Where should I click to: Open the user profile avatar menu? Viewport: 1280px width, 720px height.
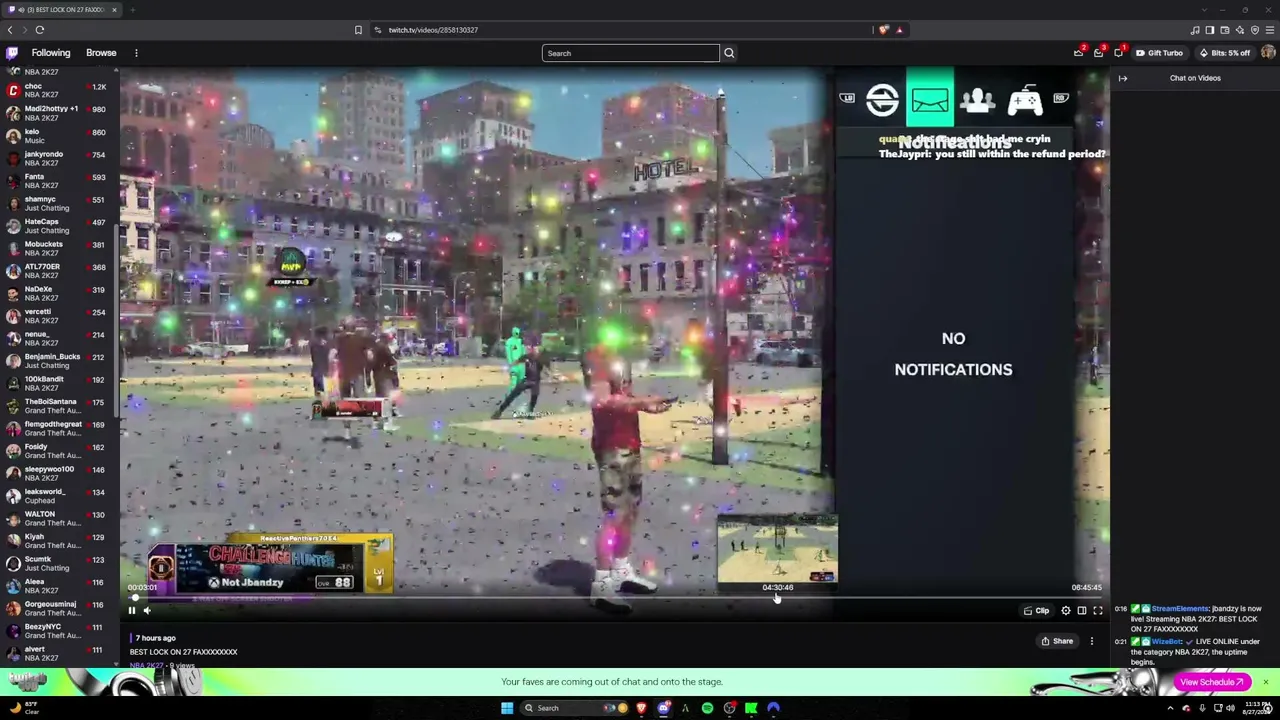[x=1268, y=53]
